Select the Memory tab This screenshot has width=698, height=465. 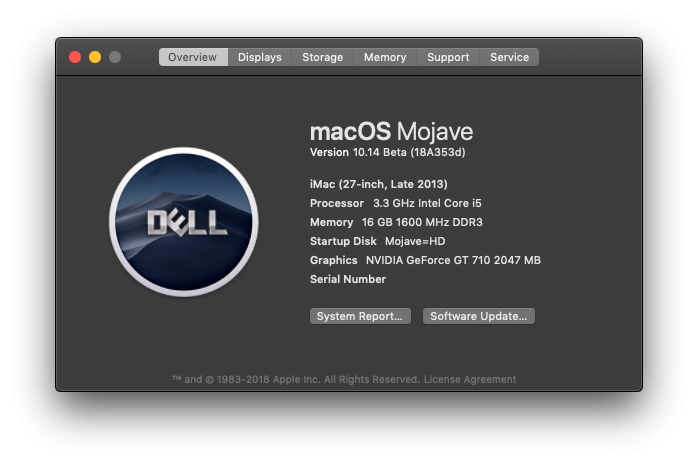[385, 57]
